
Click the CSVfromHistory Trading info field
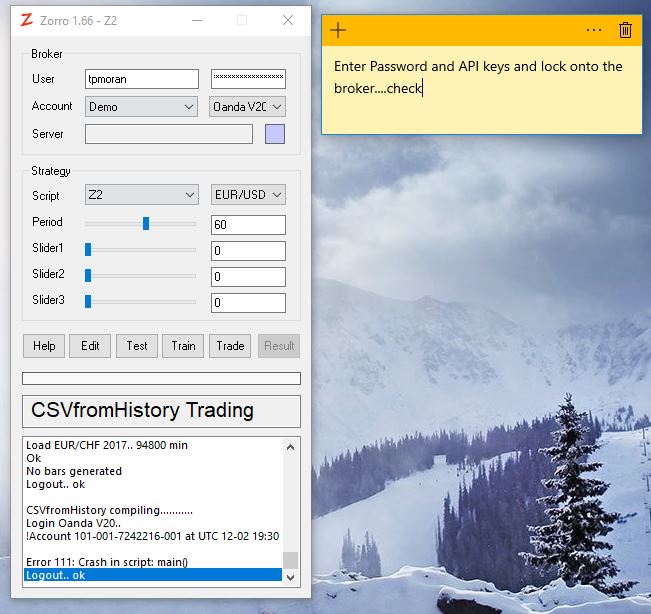click(x=161, y=411)
